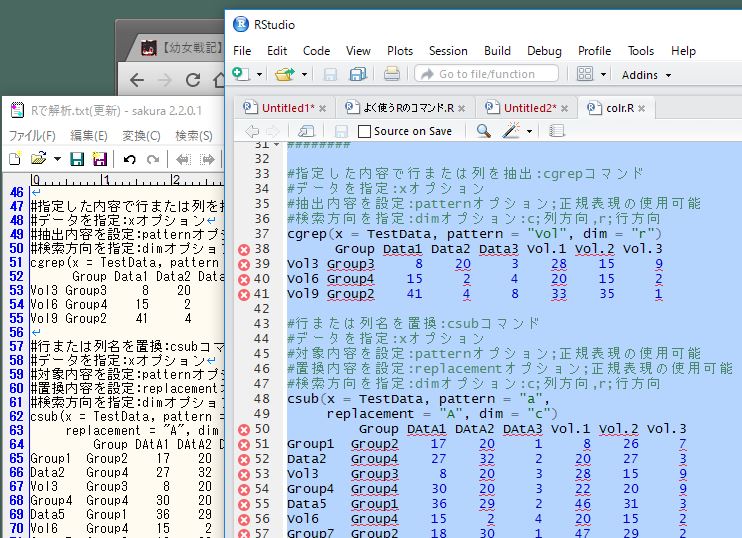742x538 pixels.
Task: Select the colr.R tab
Action: pyautogui.click(x=619, y=108)
